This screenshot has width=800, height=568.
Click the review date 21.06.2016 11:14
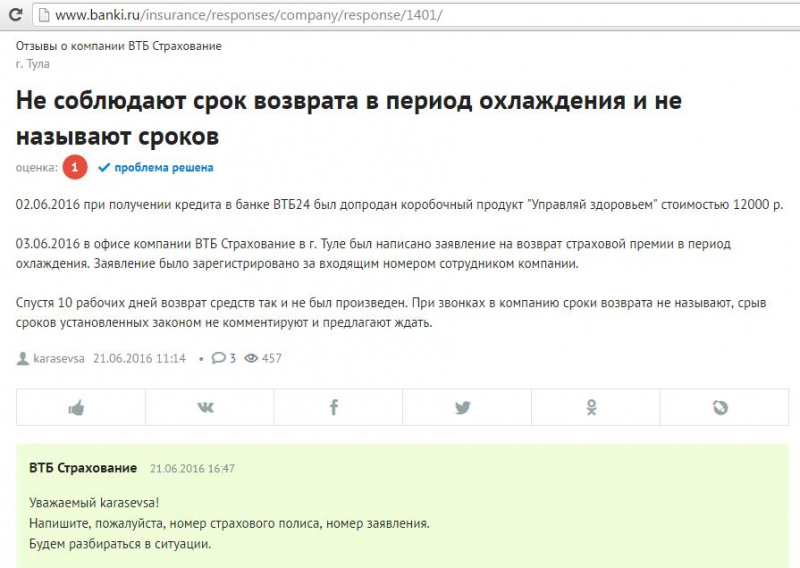[139, 358]
